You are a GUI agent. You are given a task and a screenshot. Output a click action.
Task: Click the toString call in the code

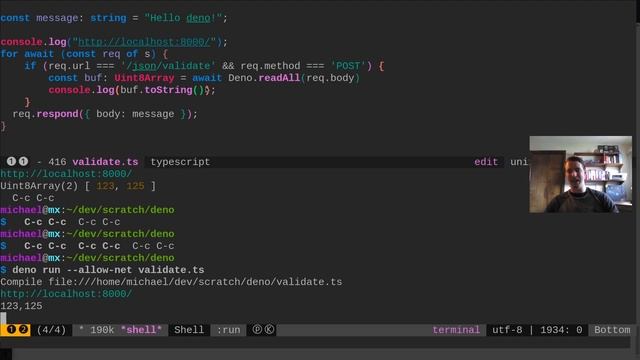click(168, 90)
